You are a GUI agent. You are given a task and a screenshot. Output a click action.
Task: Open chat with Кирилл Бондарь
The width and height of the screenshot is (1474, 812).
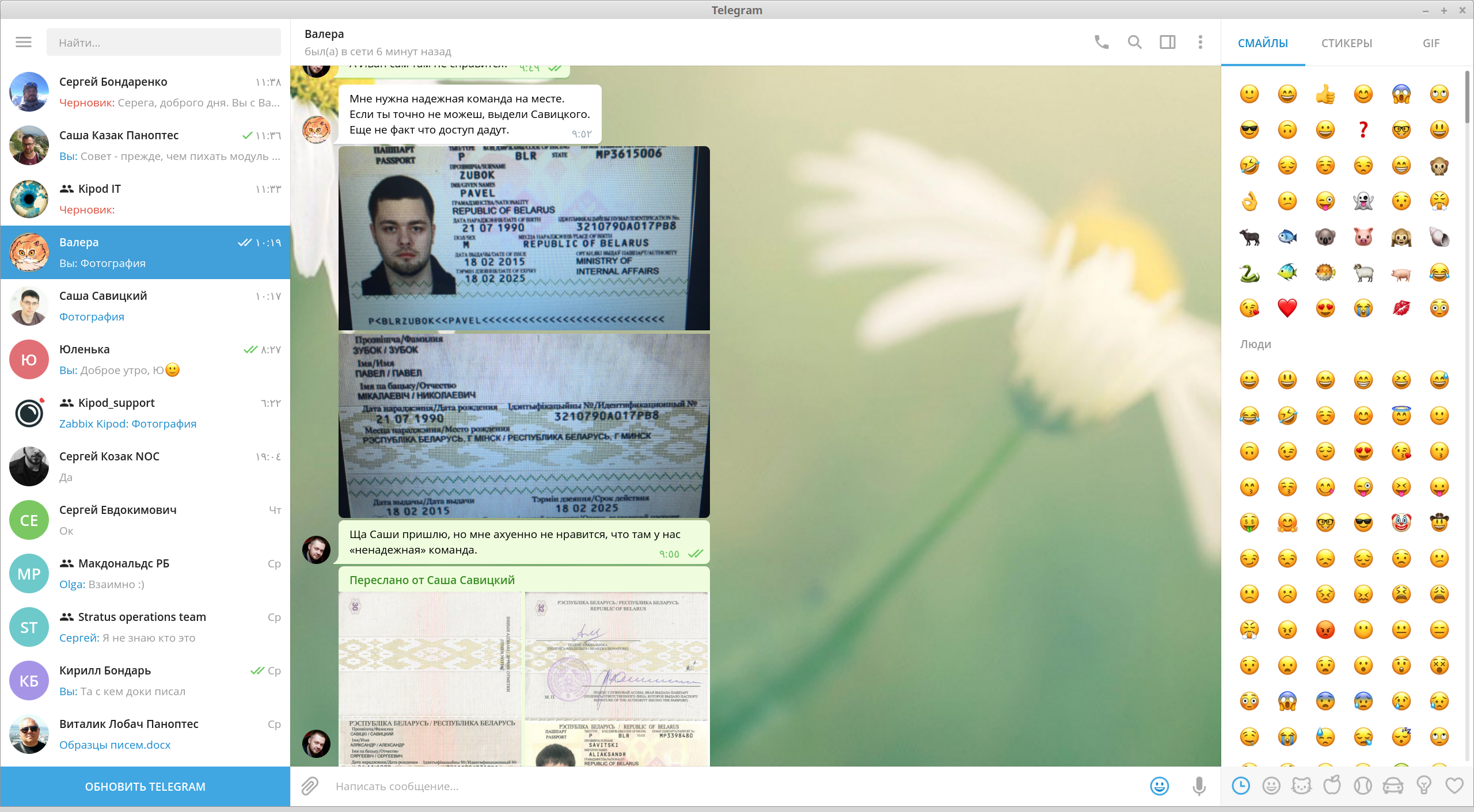pyautogui.click(x=145, y=681)
